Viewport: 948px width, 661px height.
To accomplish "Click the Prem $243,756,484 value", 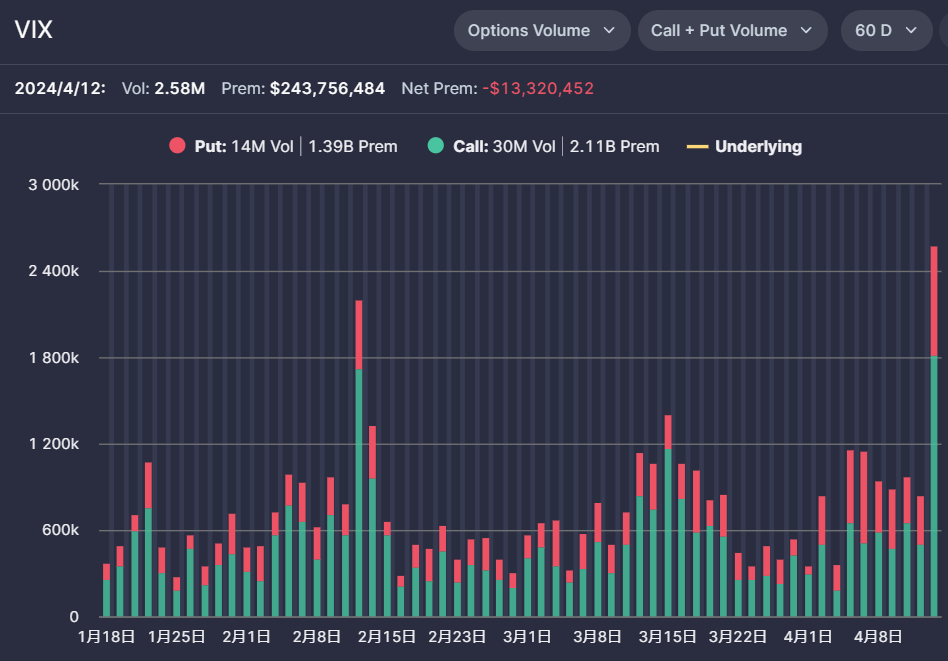I will 327,88.
